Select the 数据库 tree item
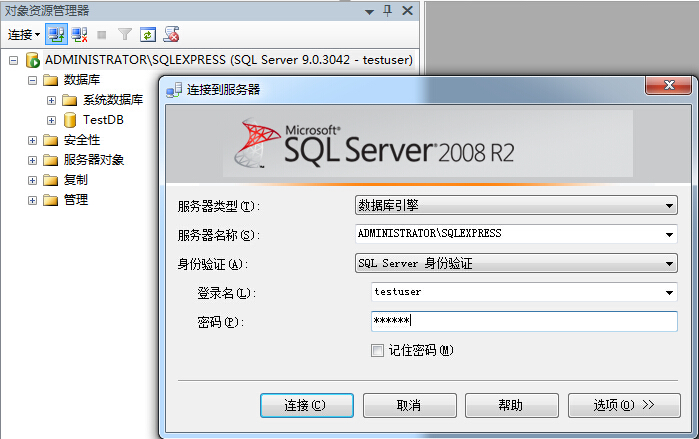Image resolution: width=699 pixels, height=439 pixels. [82, 80]
